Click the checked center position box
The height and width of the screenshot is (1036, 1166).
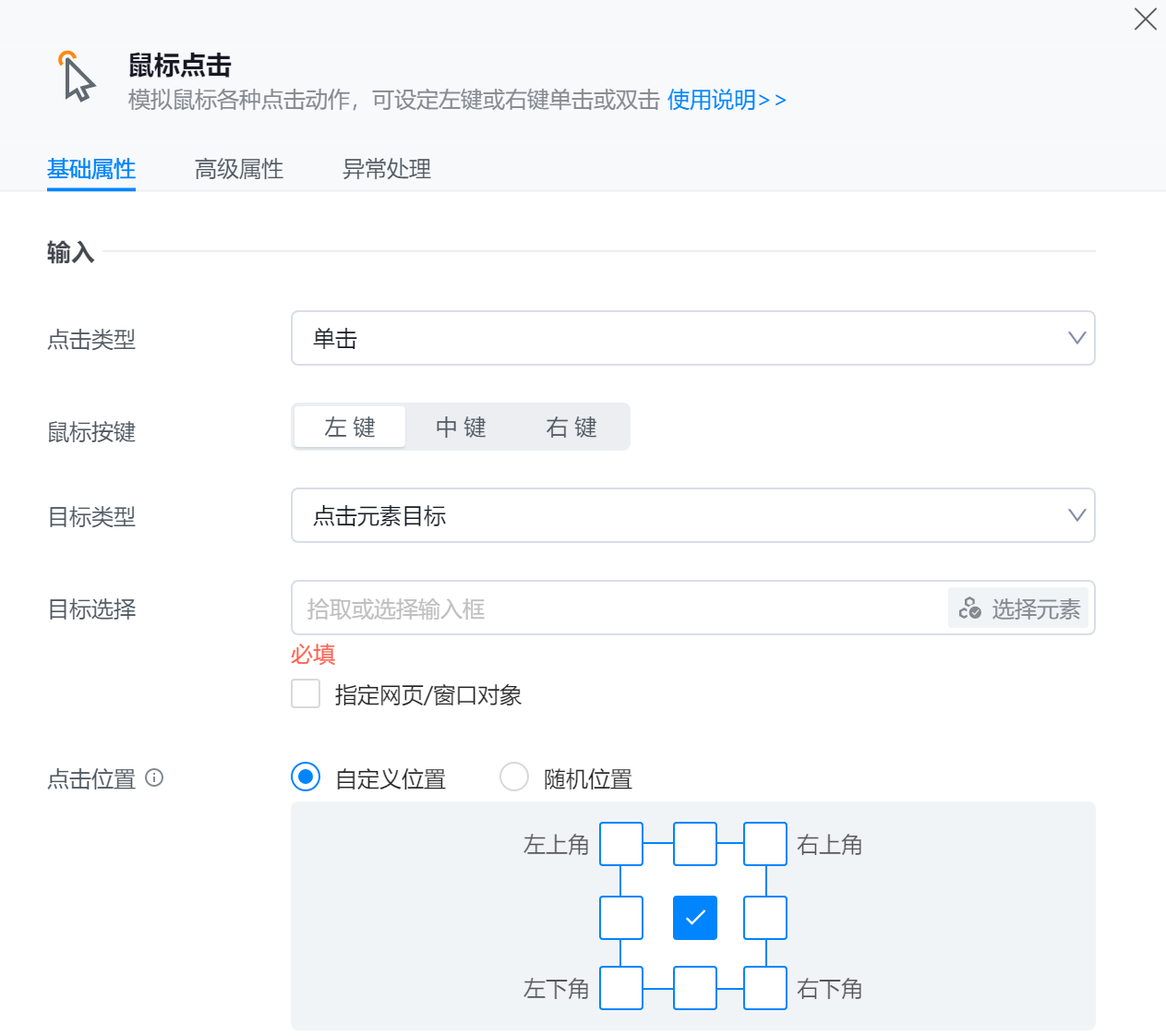695,917
